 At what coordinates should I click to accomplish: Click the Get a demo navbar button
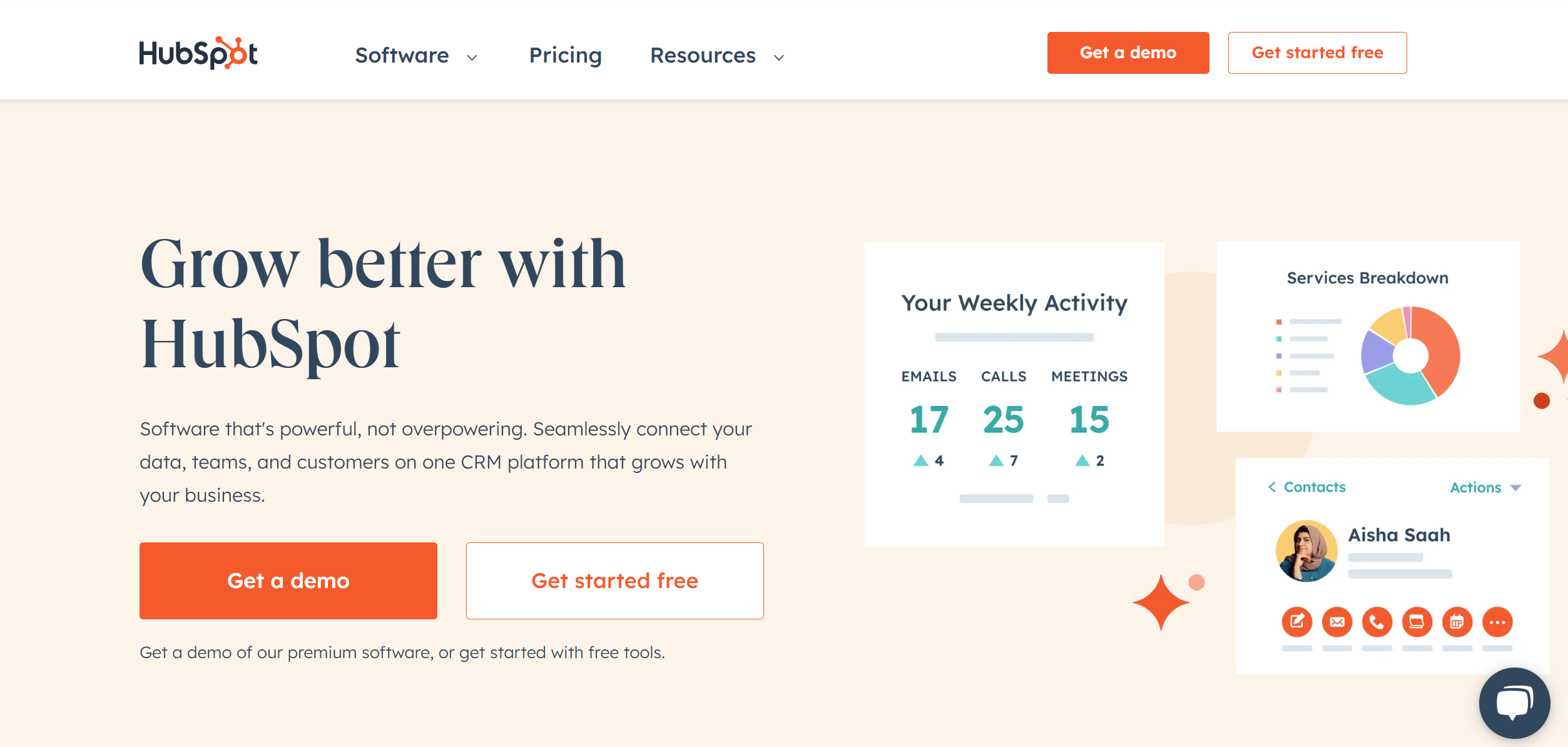click(1129, 52)
